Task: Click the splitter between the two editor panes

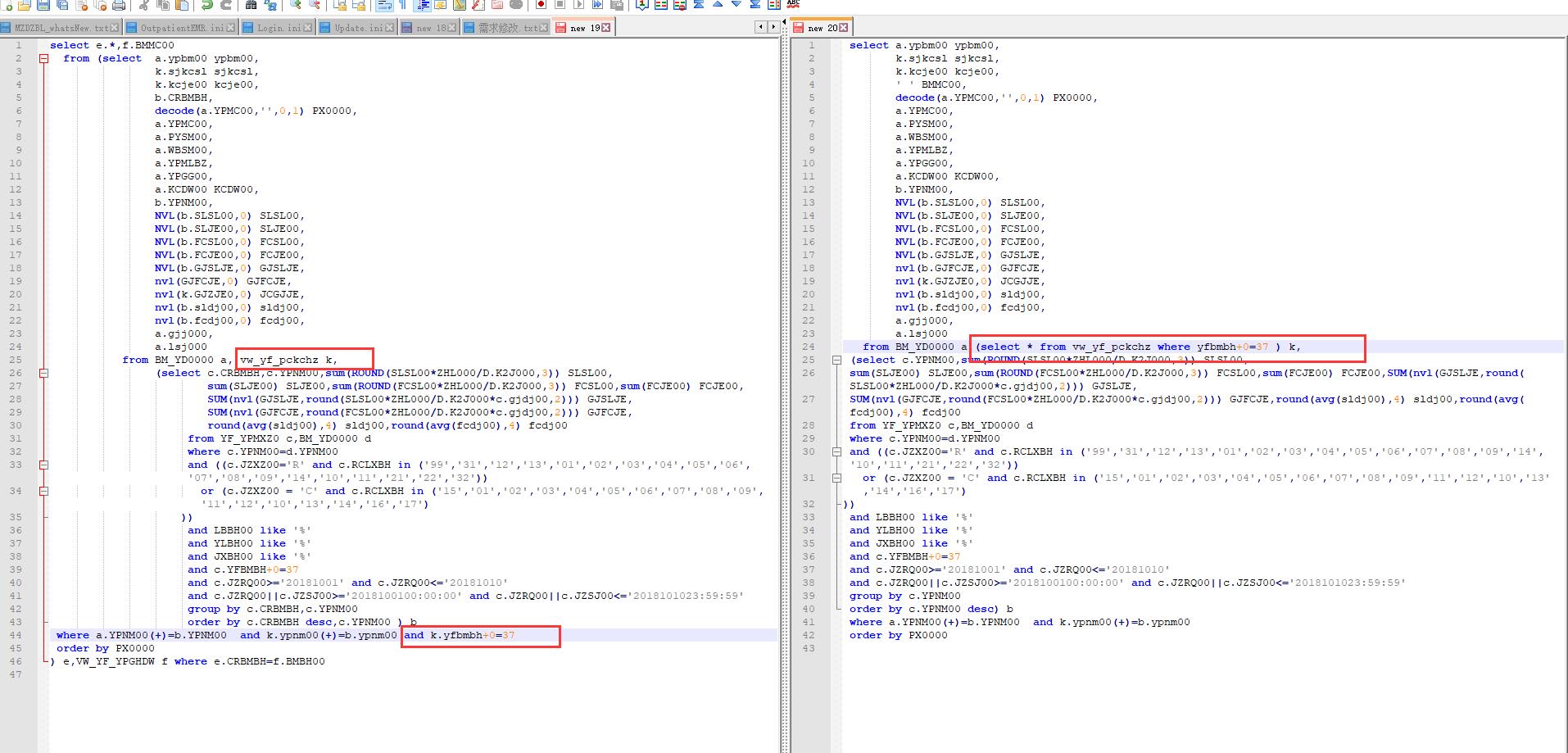Action: tap(784, 393)
